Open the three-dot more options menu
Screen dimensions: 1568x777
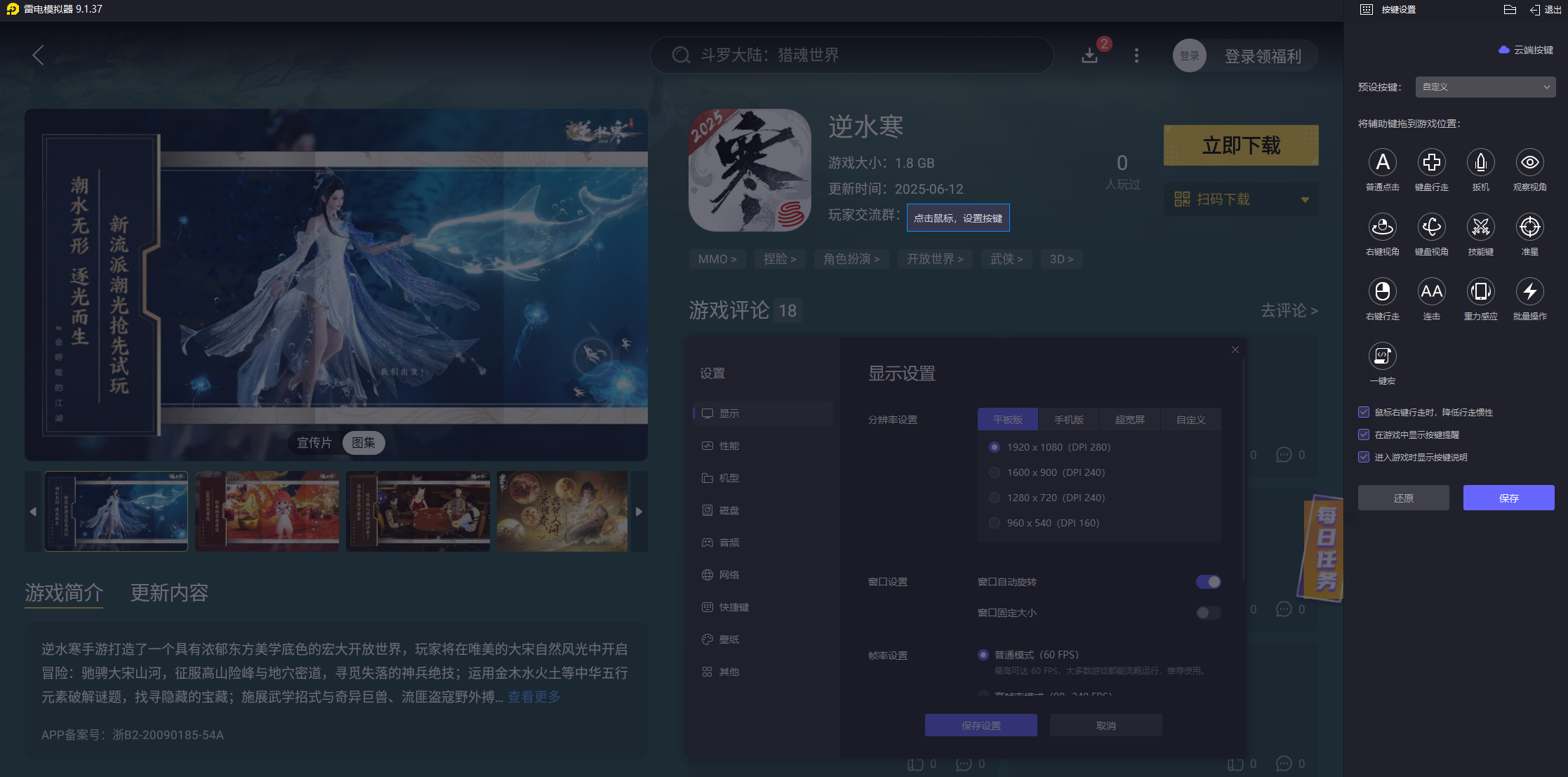coord(1136,55)
